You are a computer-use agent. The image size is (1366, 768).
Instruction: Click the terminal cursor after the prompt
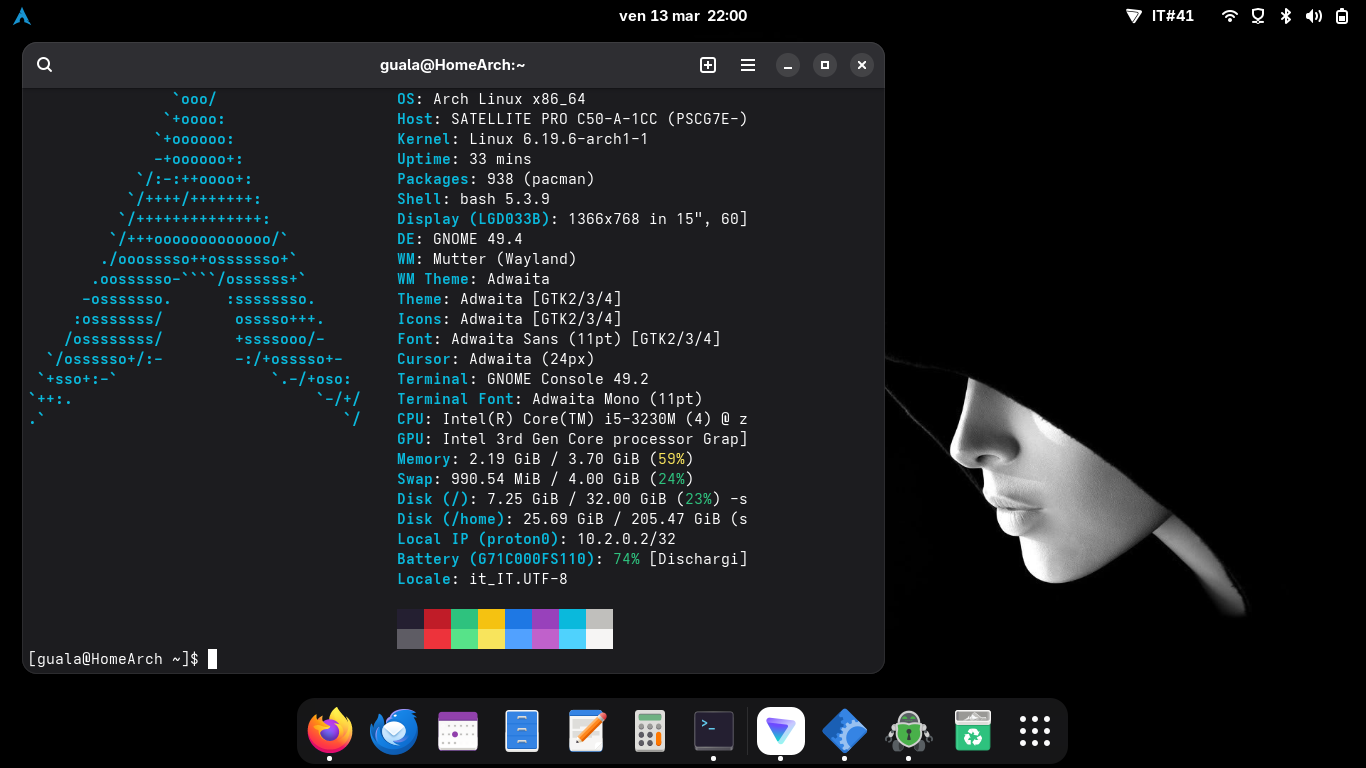[212, 659]
